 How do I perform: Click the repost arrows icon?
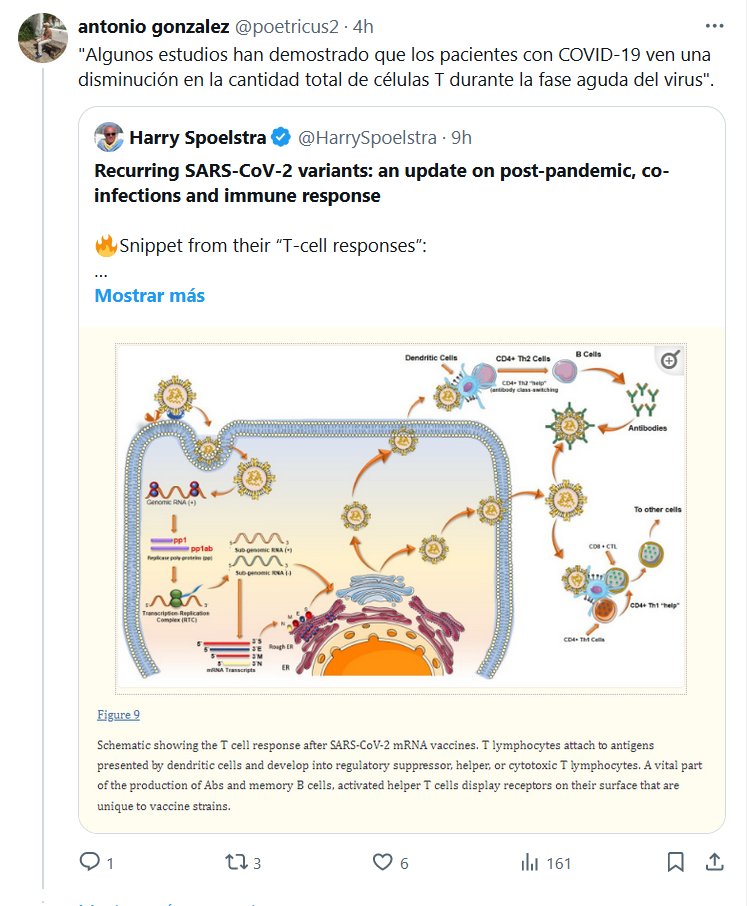(x=235, y=862)
